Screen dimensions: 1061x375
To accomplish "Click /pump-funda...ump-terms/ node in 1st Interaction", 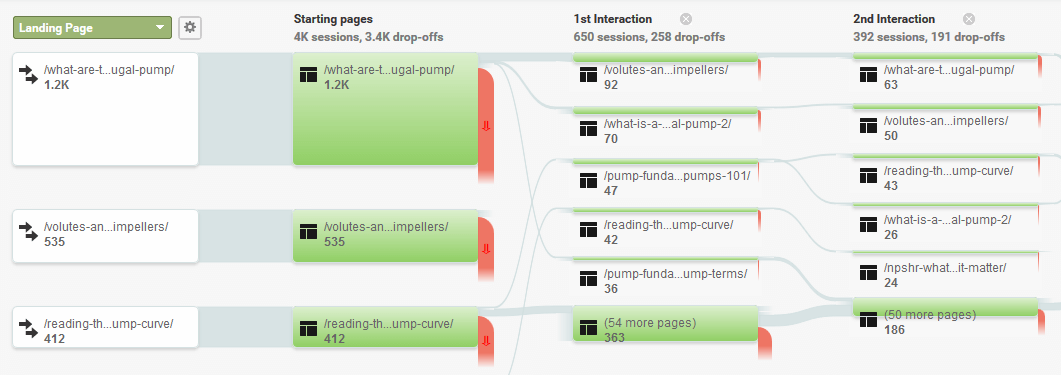I will 665,280.
